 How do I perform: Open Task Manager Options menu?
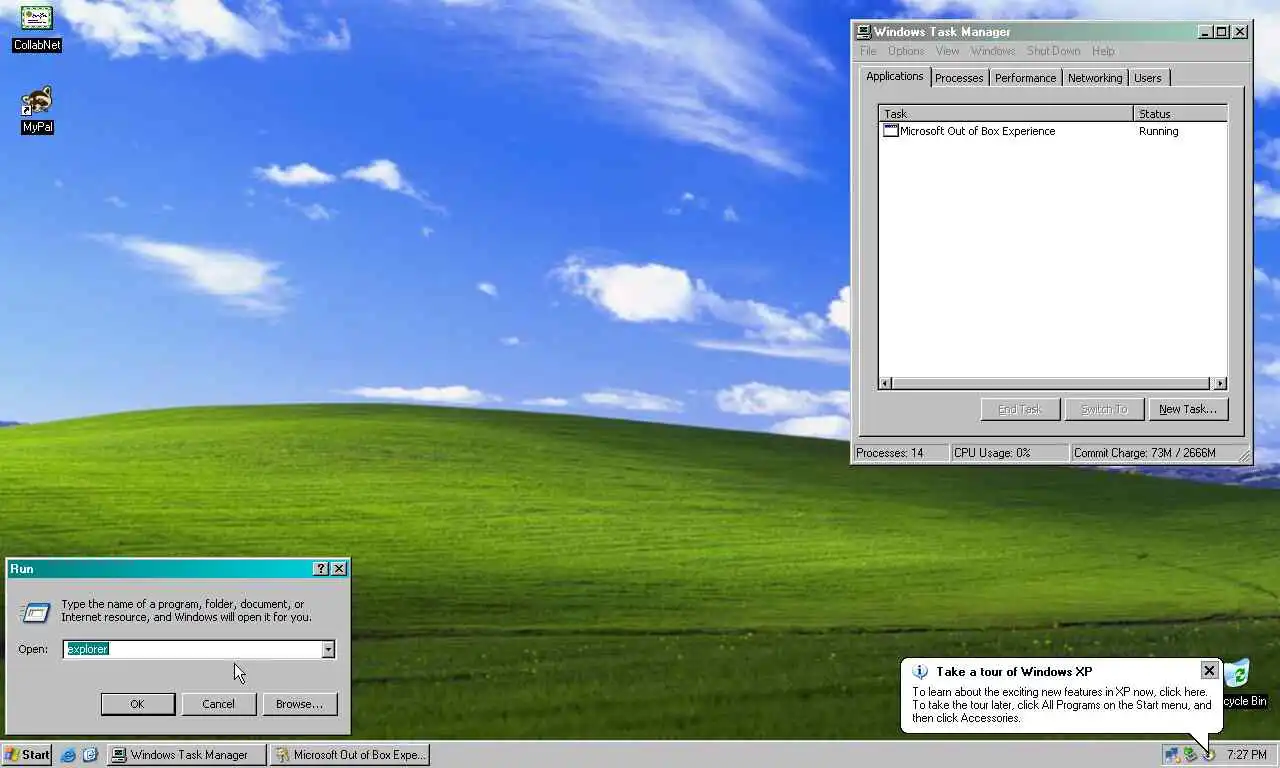[x=906, y=51]
